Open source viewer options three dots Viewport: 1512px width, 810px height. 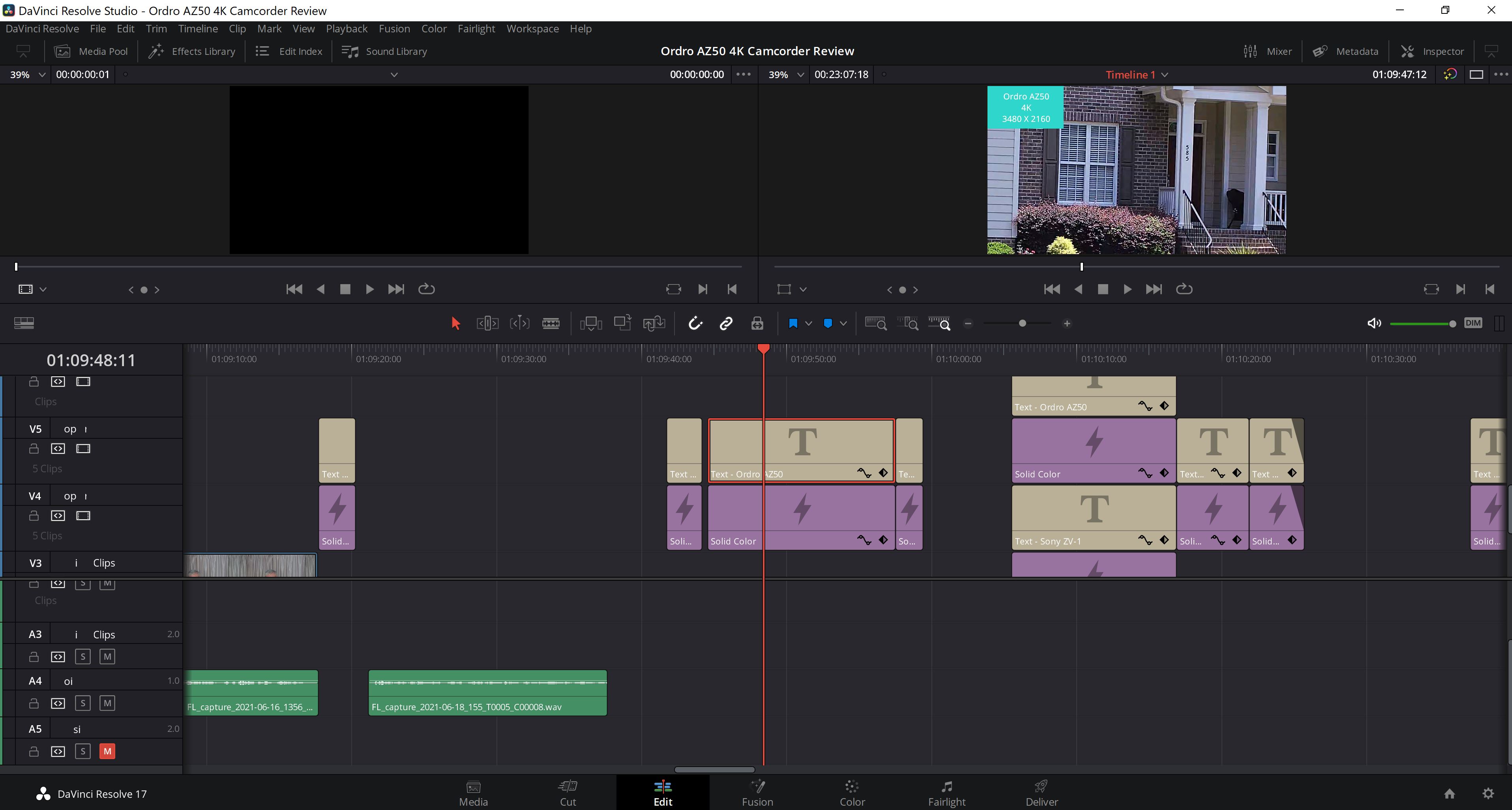click(743, 75)
